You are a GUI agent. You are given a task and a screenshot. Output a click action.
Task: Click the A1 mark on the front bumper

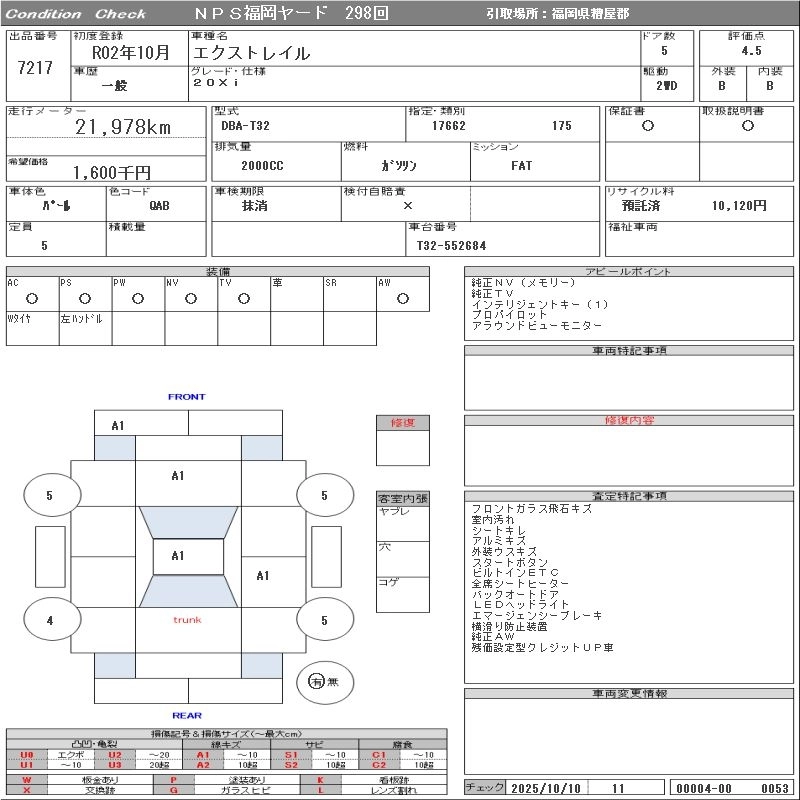click(118, 426)
